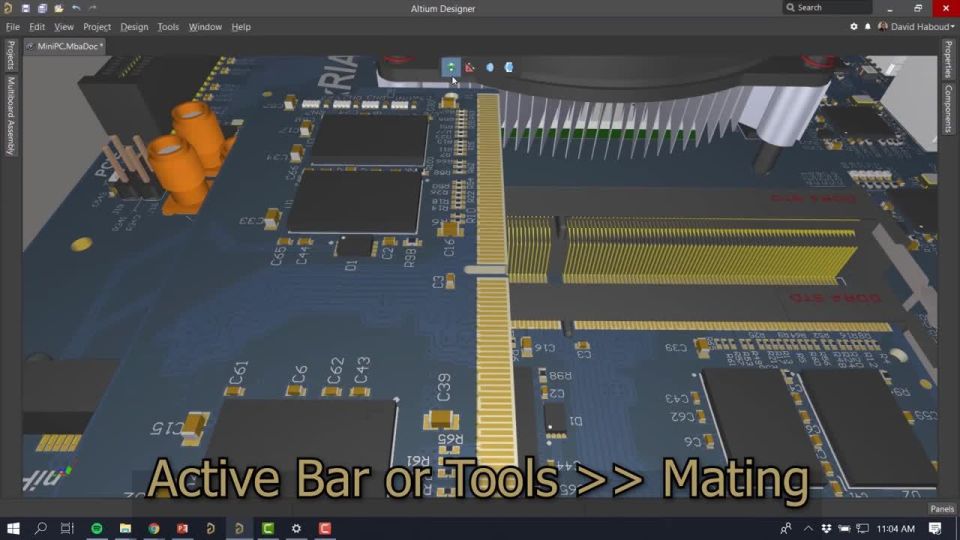Select the measure distance tool in Active Bar
Viewport: 960px width, 540px height.
point(470,67)
